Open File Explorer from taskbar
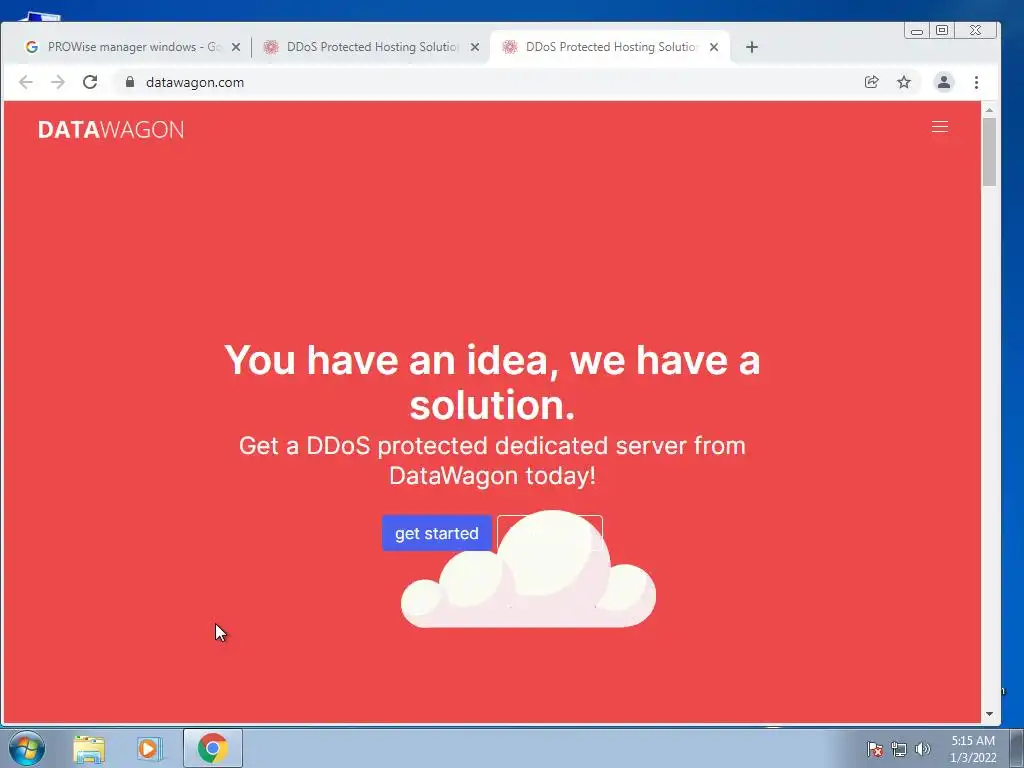This screenshot has width=1024, height=768. [89, 748]
